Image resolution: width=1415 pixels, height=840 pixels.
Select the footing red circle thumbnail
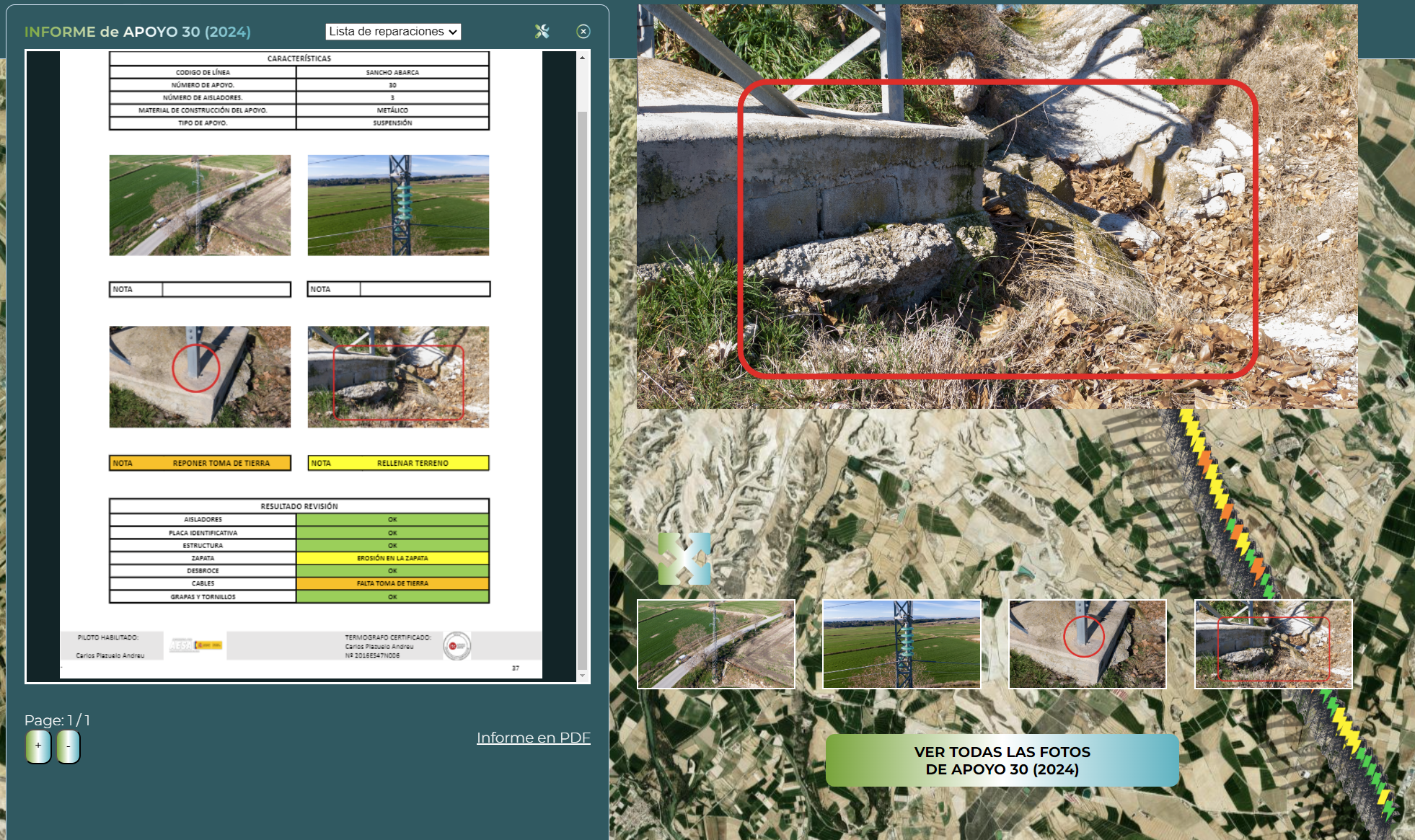[x=1087, y=644]
